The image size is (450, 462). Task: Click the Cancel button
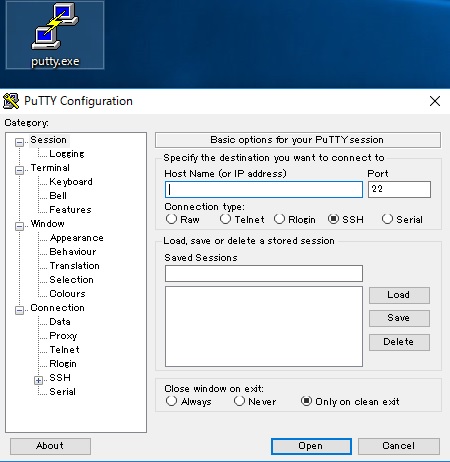[x=399, y=446]
